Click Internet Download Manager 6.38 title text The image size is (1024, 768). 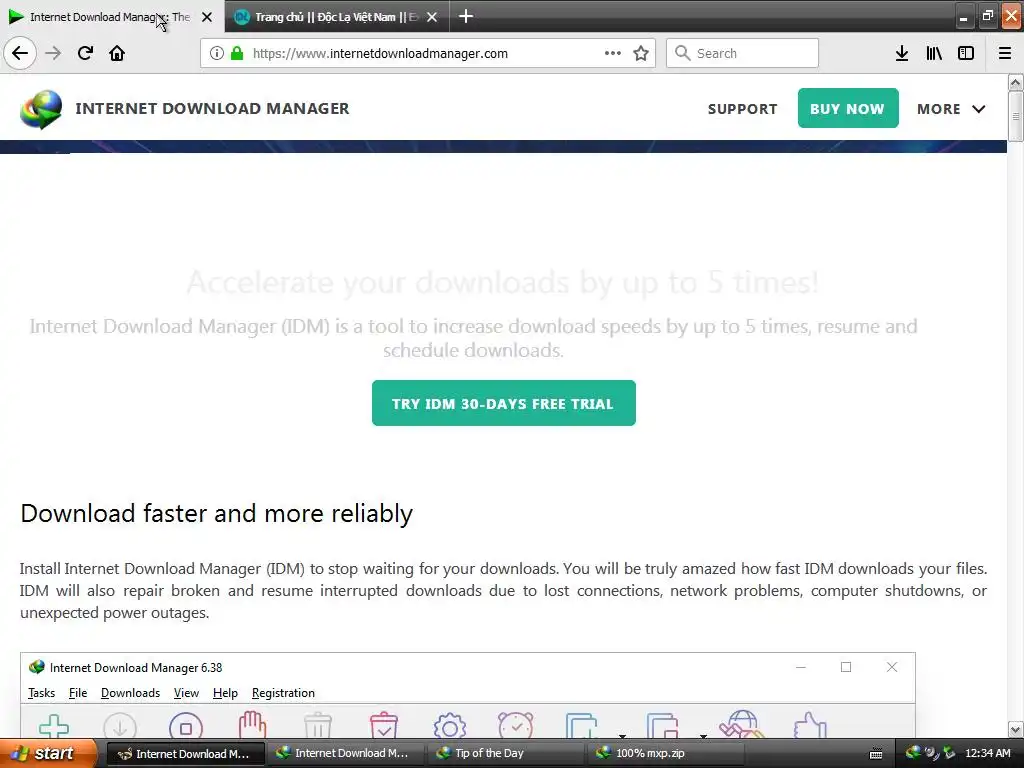tap(136, 667)
